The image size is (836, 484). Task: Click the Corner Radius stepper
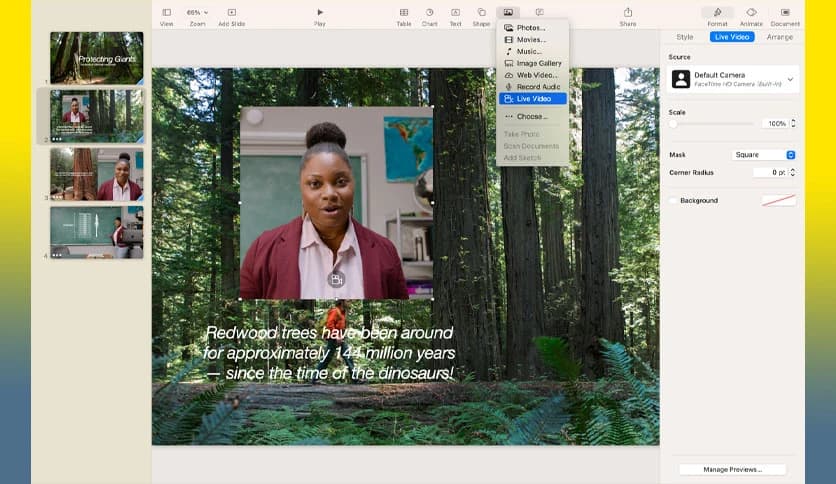(x=792, y=172)
